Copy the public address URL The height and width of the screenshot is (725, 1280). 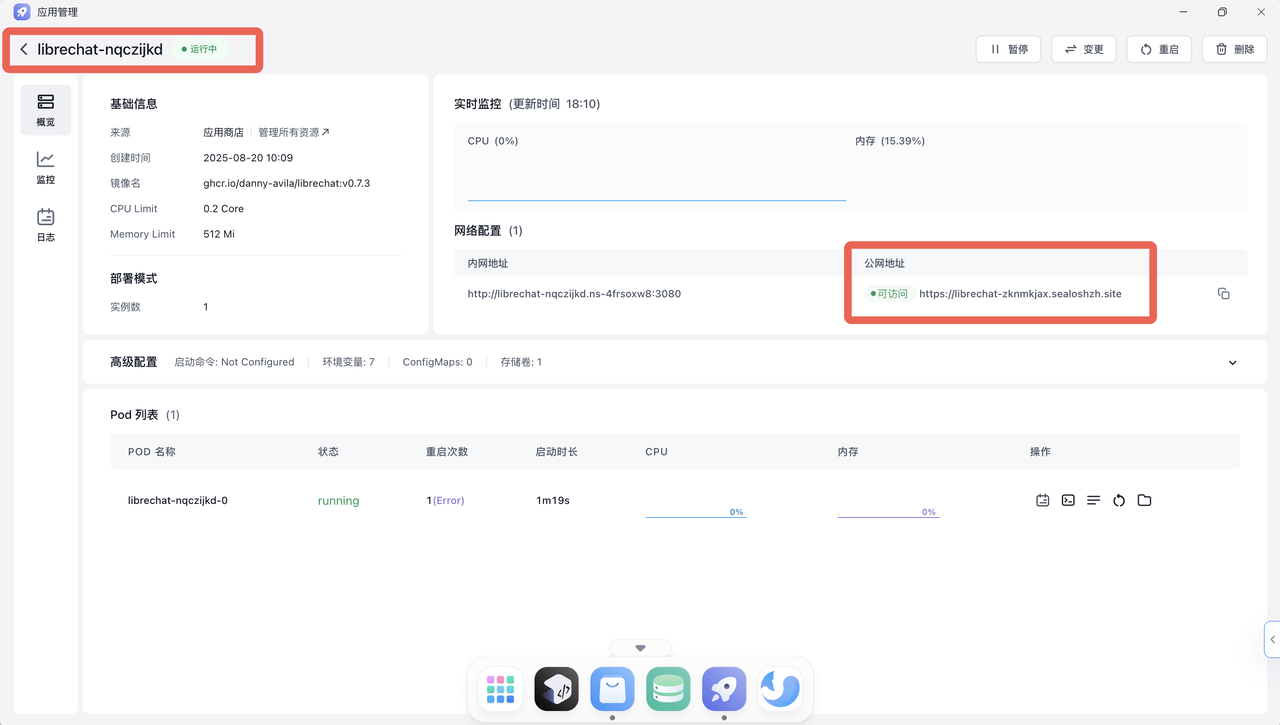coord(1223,294)
